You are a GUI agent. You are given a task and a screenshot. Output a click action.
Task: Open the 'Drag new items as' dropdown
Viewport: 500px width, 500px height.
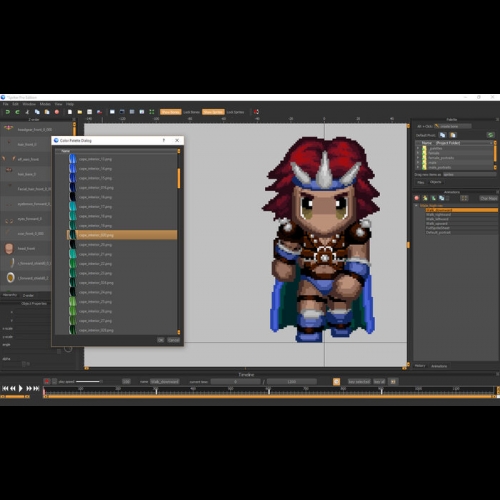click(x=469, y=175)
